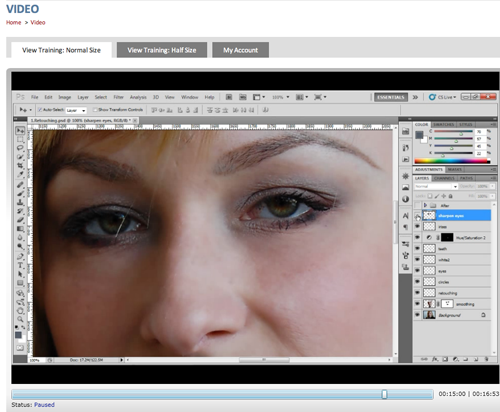500x412 pixels.
Task: Open the Filter menu
Action: point(118,97)
